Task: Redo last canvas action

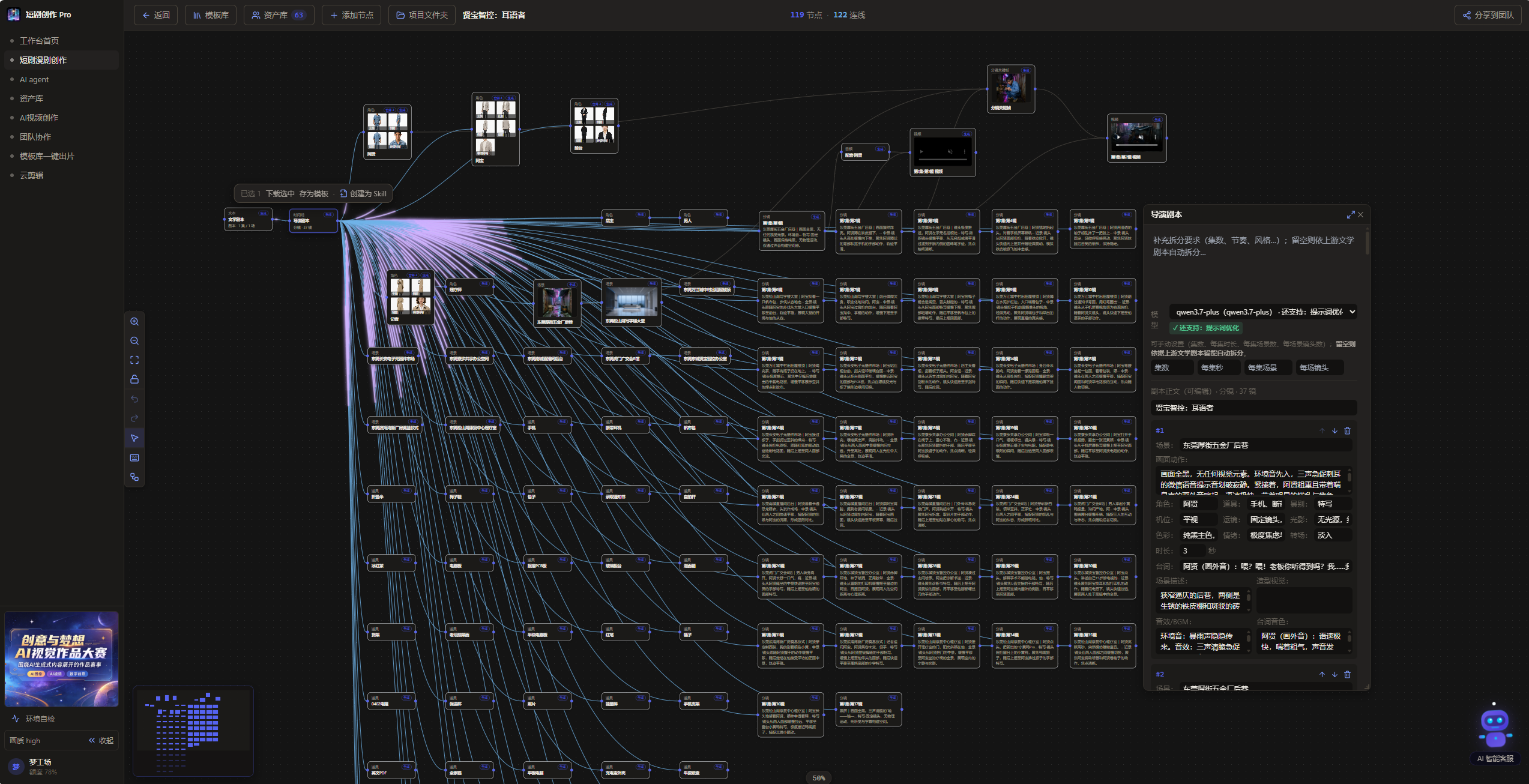Action: coord(134,418)
